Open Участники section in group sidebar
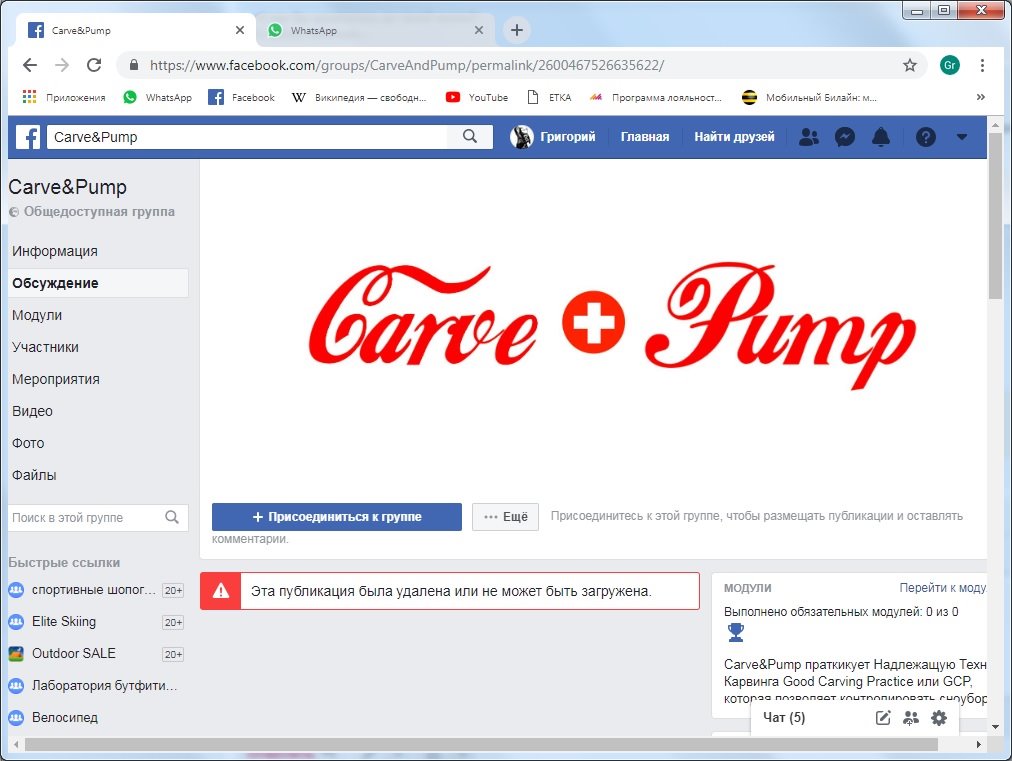Screen dimensions: 1012x761 tap(45, 347)
